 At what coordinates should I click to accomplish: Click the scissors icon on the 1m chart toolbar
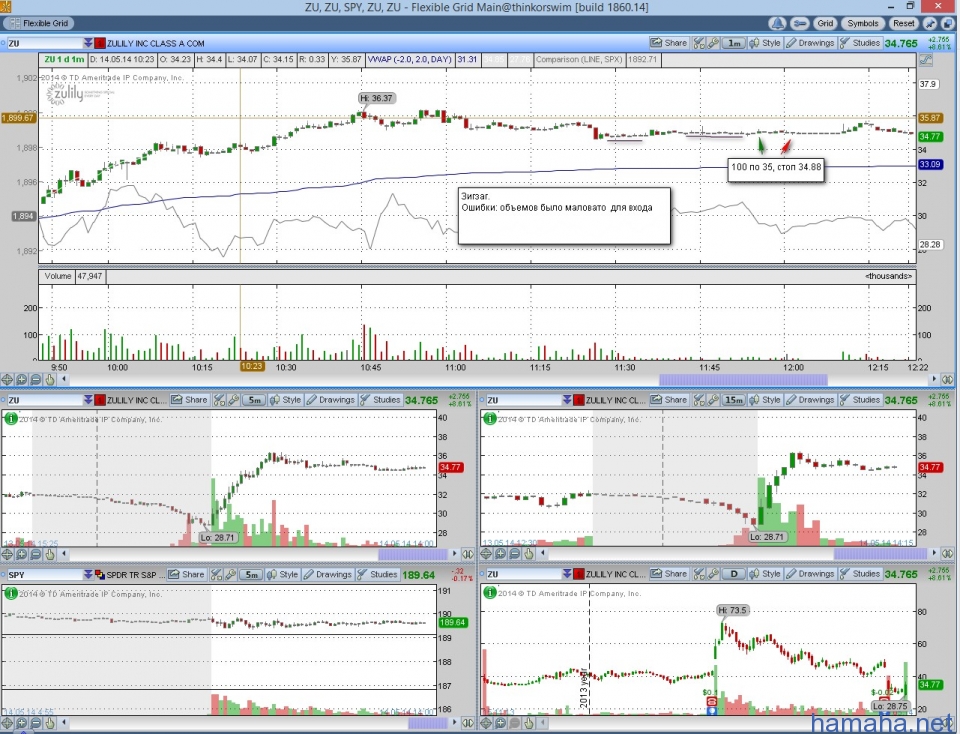point(699,43)
